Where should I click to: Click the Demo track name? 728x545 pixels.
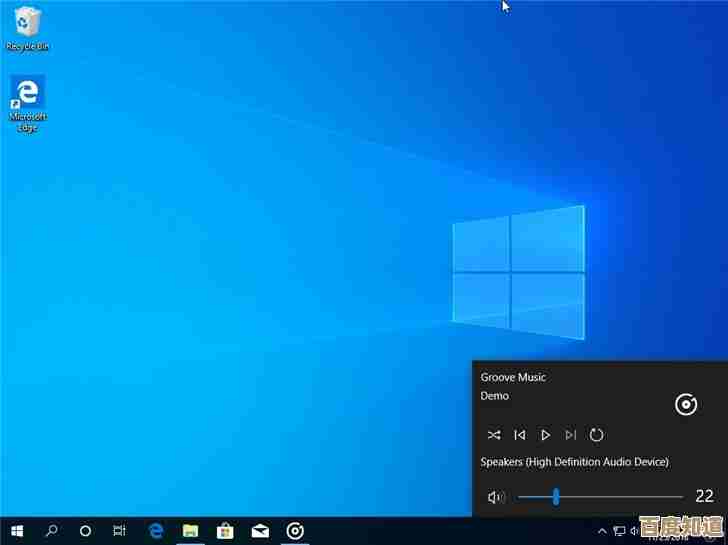[x=494, y=396]
